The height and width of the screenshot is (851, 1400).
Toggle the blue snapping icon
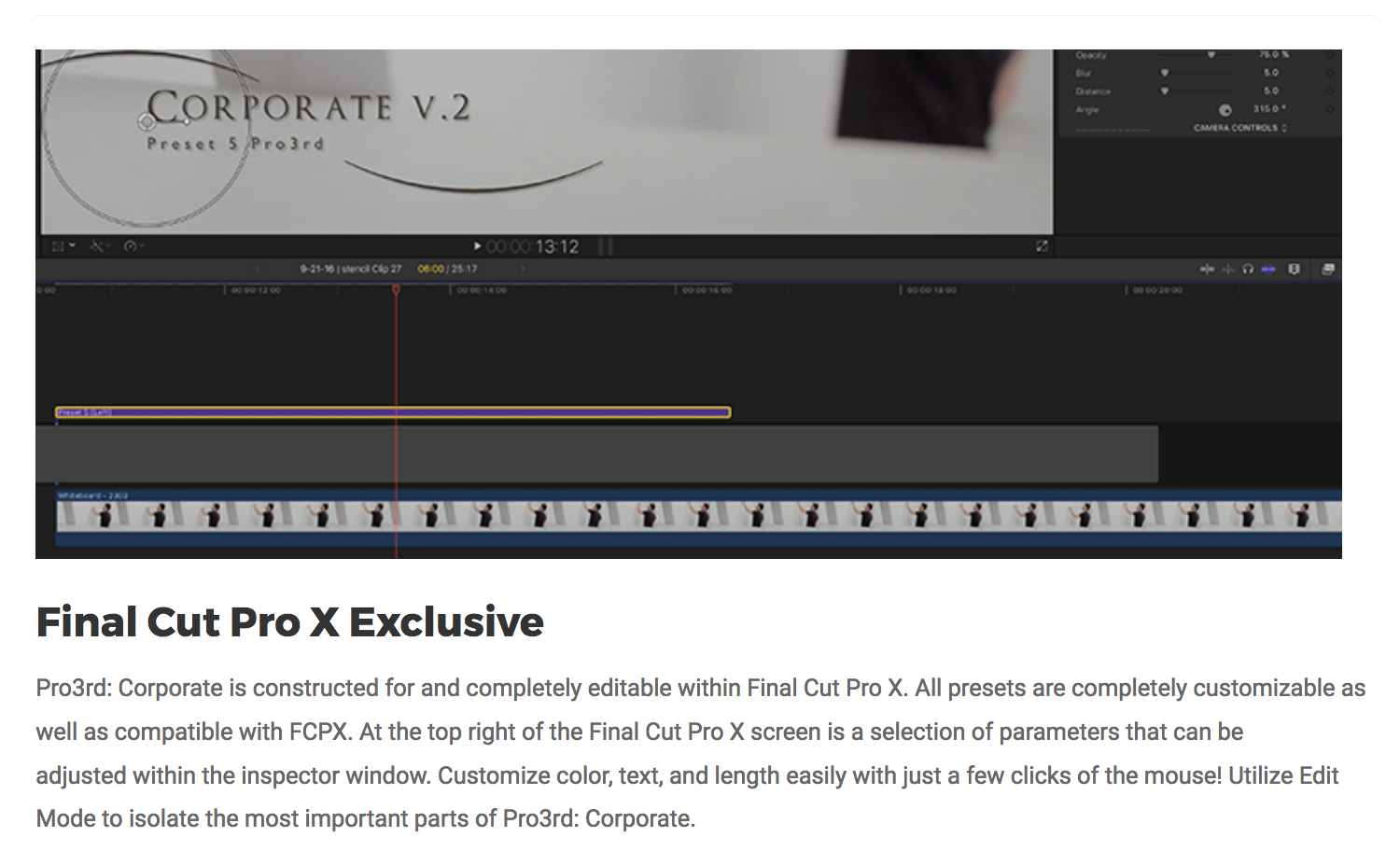tap(1268, 269)
